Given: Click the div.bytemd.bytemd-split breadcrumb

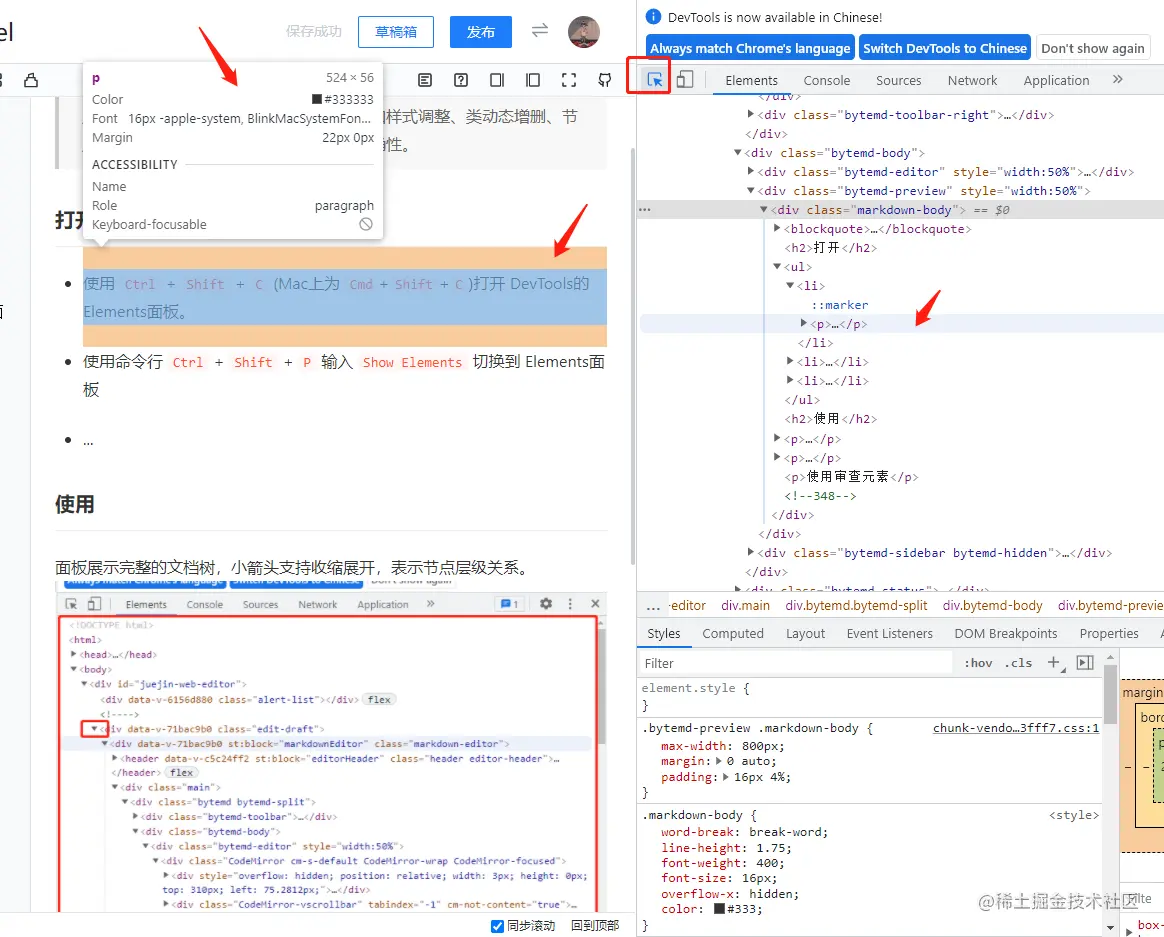Looking at the screenshot, I should 856,606.
